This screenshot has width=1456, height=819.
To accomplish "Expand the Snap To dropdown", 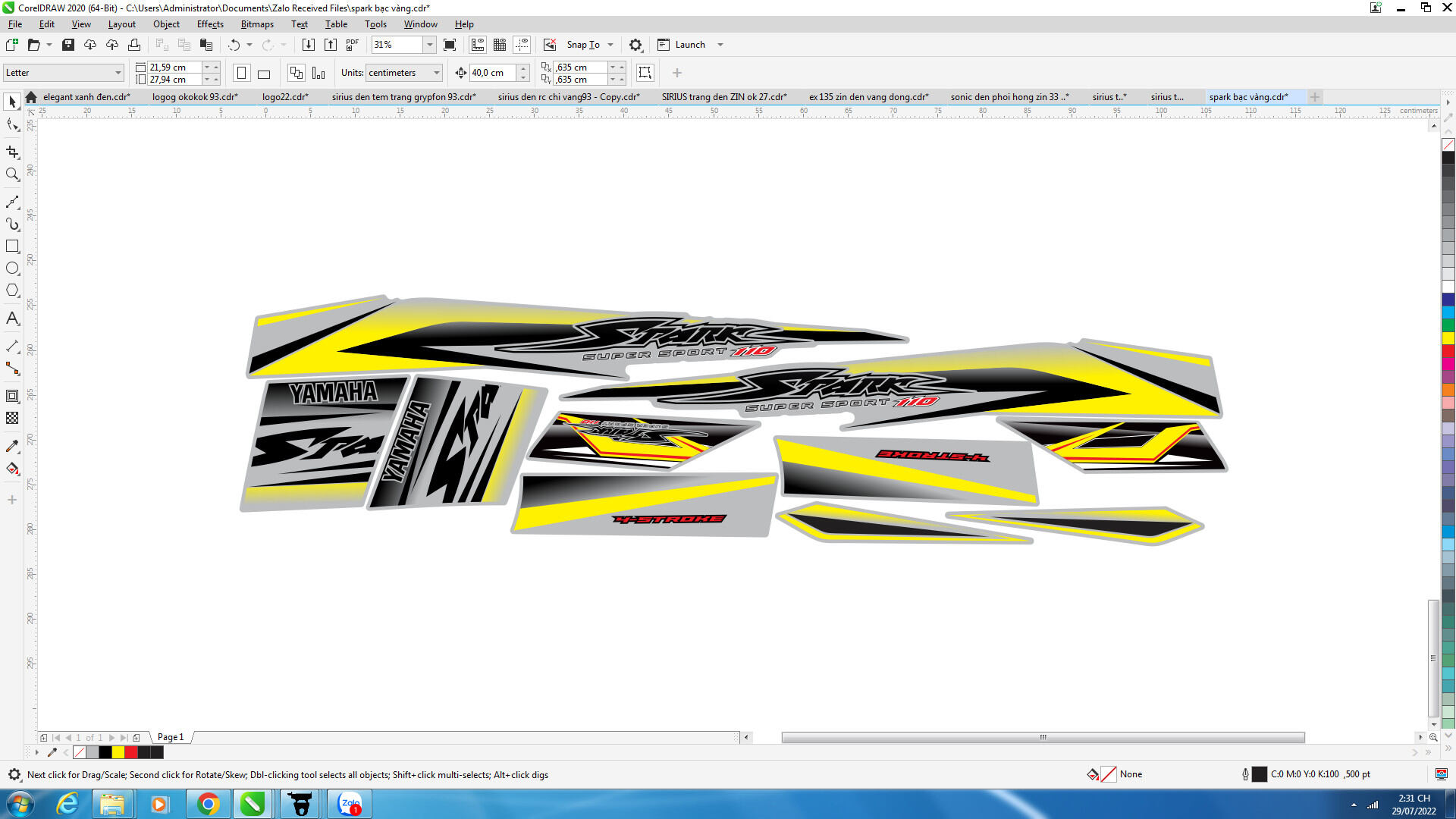I will [610, 45].
